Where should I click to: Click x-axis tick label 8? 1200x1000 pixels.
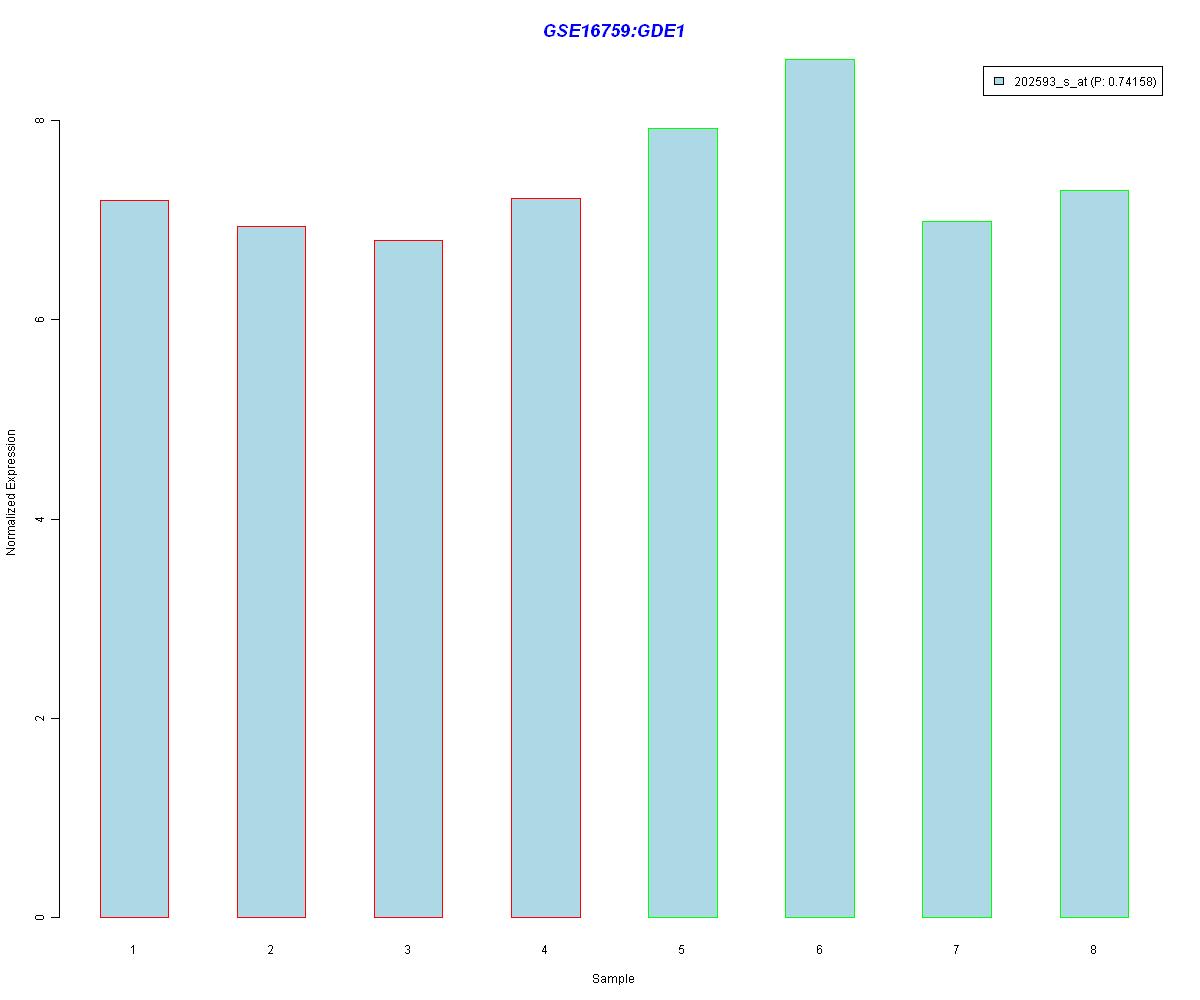click(1093, 949)
